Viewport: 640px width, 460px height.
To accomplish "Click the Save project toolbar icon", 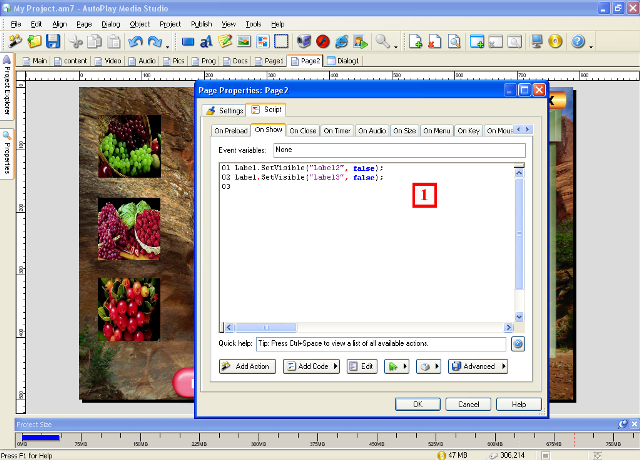I will coord(53,42).
